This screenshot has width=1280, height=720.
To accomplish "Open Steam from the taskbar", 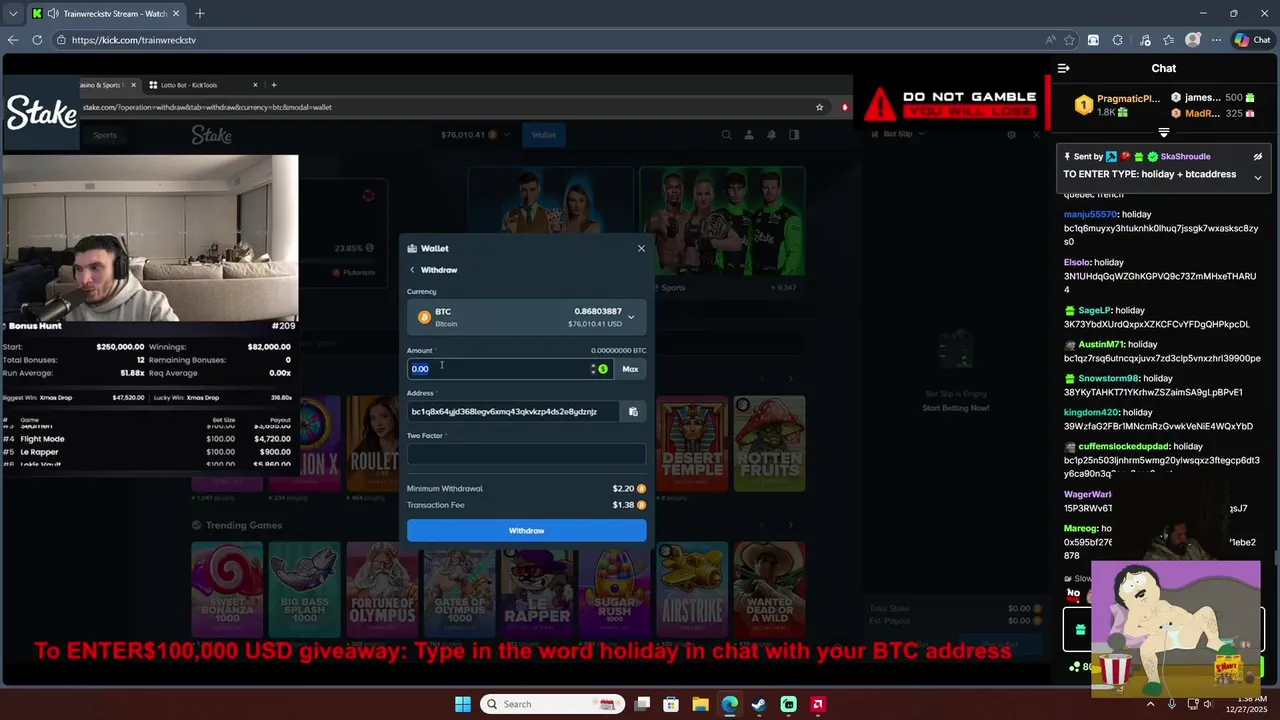I will (759, 704).
